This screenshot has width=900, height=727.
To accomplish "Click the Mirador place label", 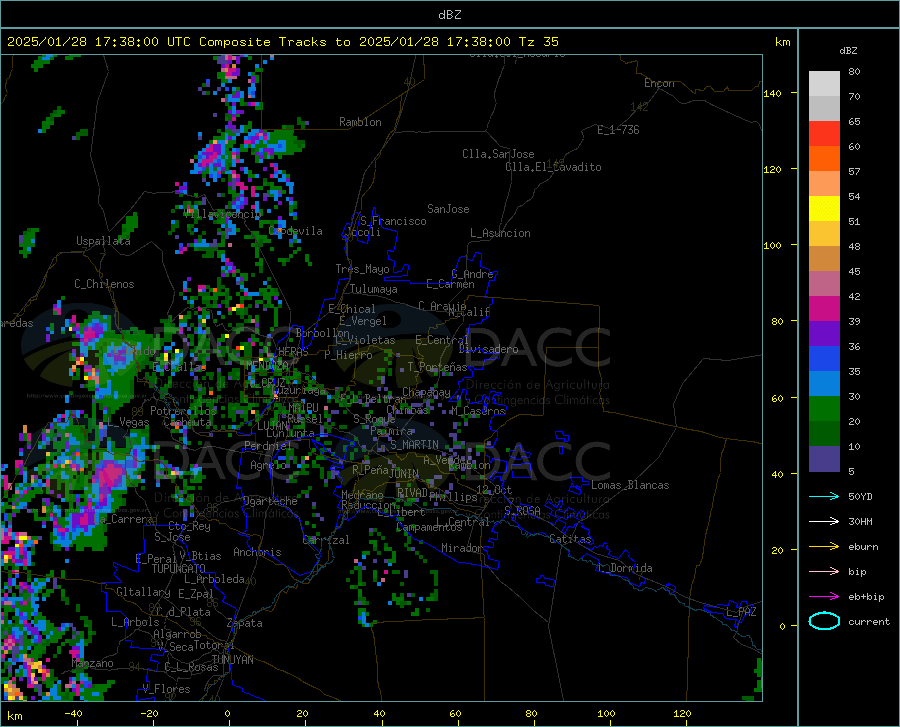I will click(461, 548).
